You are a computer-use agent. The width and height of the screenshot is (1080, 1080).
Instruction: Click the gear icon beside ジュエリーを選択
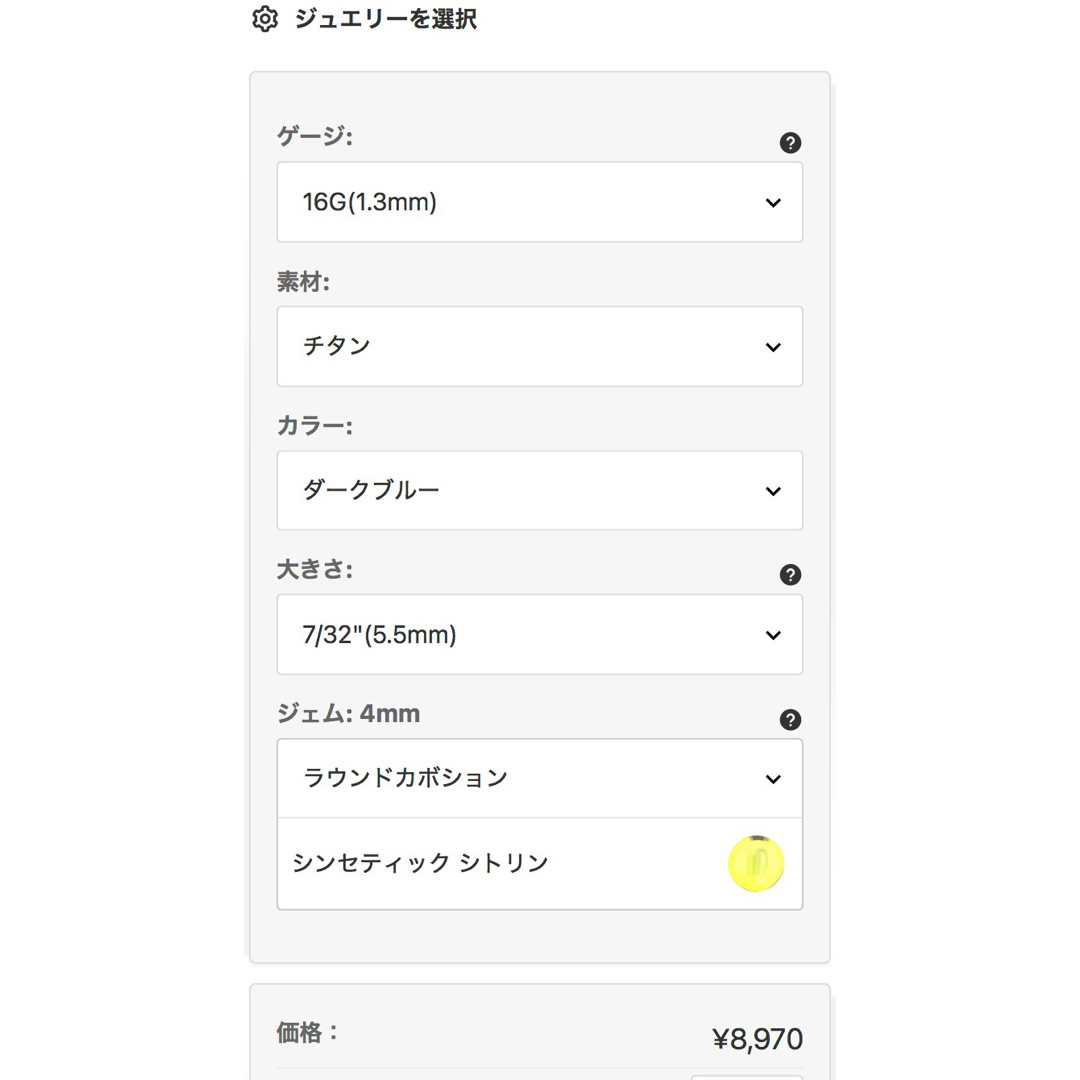pos(265,19)
